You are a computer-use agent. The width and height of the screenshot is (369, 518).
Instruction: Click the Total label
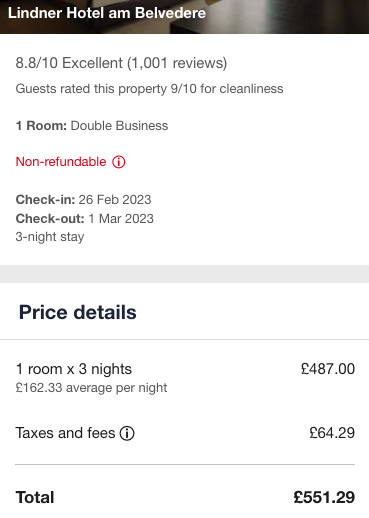(35, 497)
